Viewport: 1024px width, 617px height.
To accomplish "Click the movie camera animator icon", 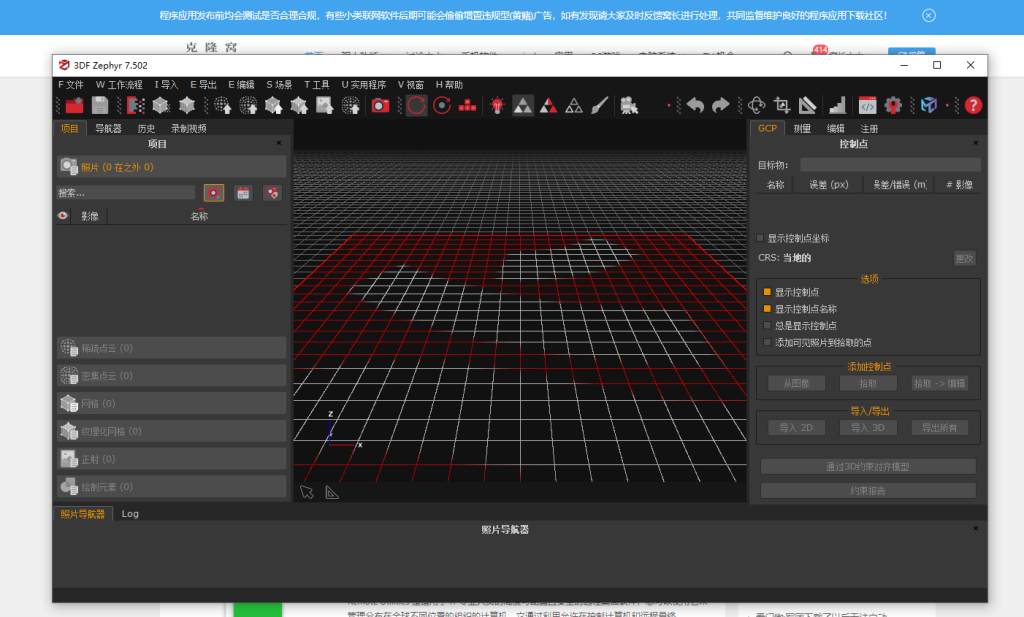I will [x=629, y=105].
